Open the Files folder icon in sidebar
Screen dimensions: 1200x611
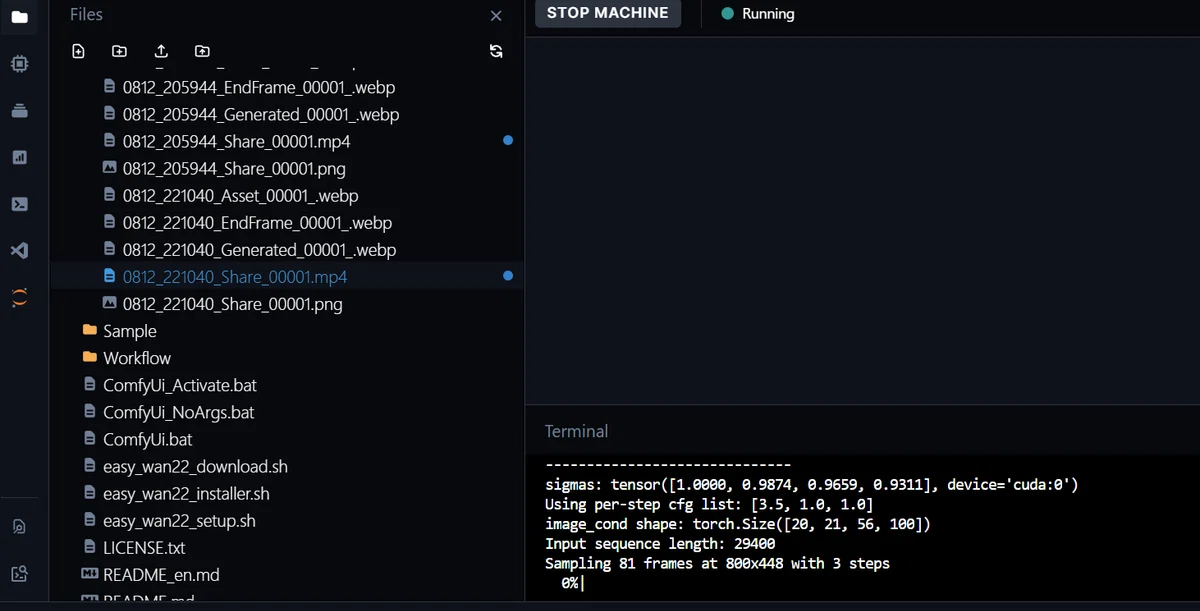click(19, 16)
